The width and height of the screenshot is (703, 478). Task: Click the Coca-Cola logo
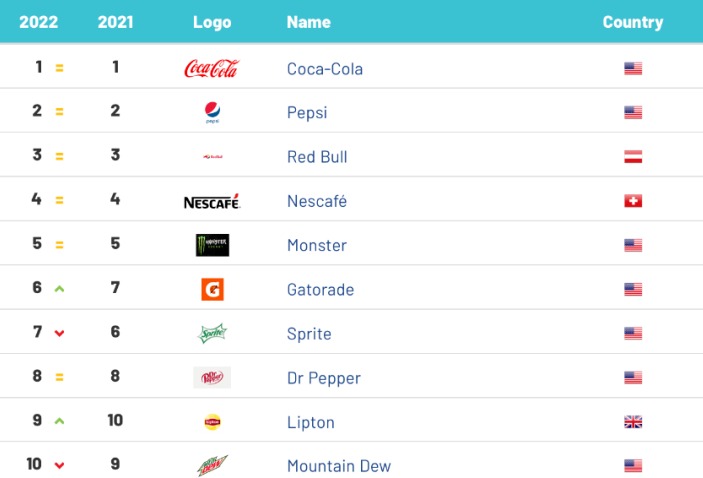click(x=212, y=68)
